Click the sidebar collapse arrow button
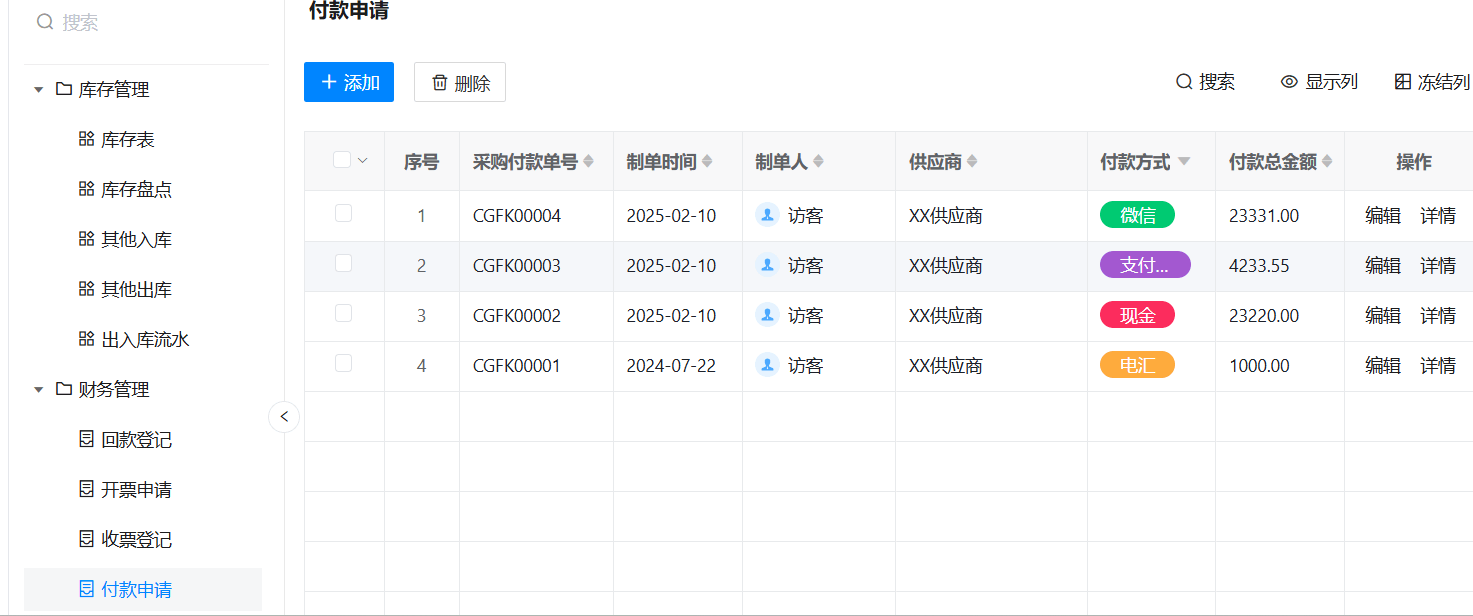Image resolution: width=1473 pixels, height=616 pixels. click(x=284, y=416)
